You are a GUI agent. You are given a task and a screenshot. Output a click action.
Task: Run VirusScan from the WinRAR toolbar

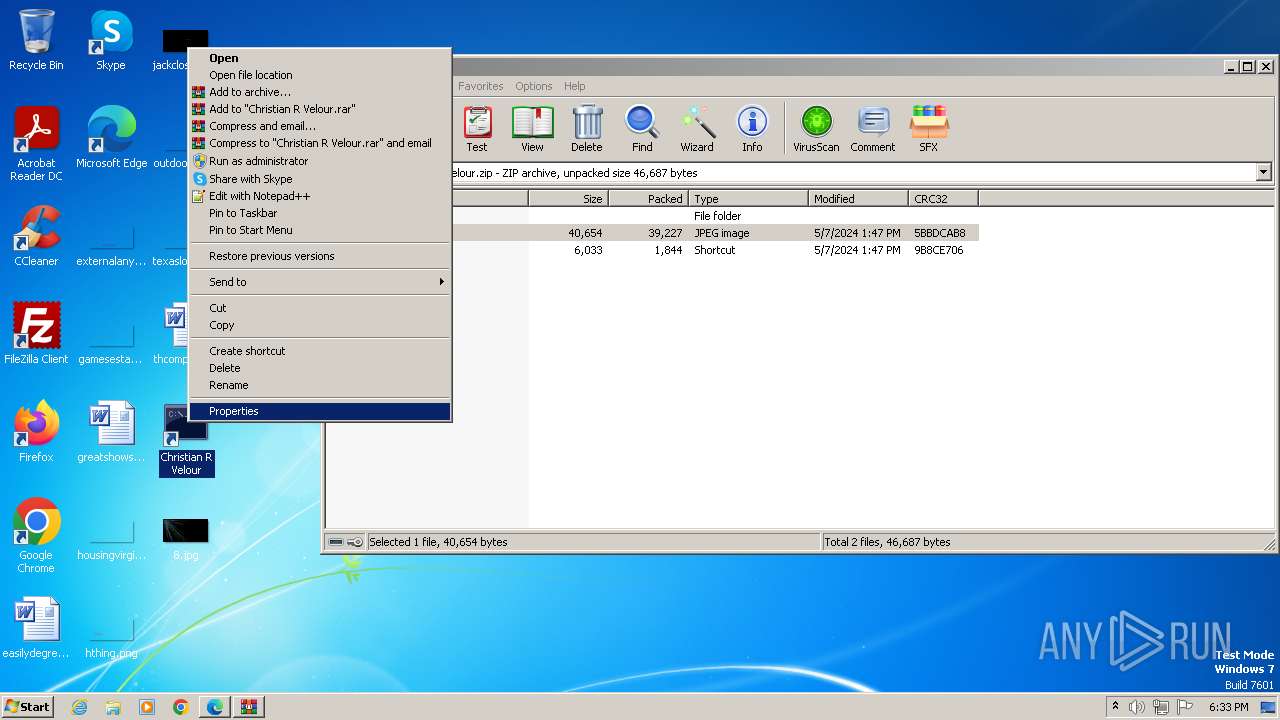point(816,129)
